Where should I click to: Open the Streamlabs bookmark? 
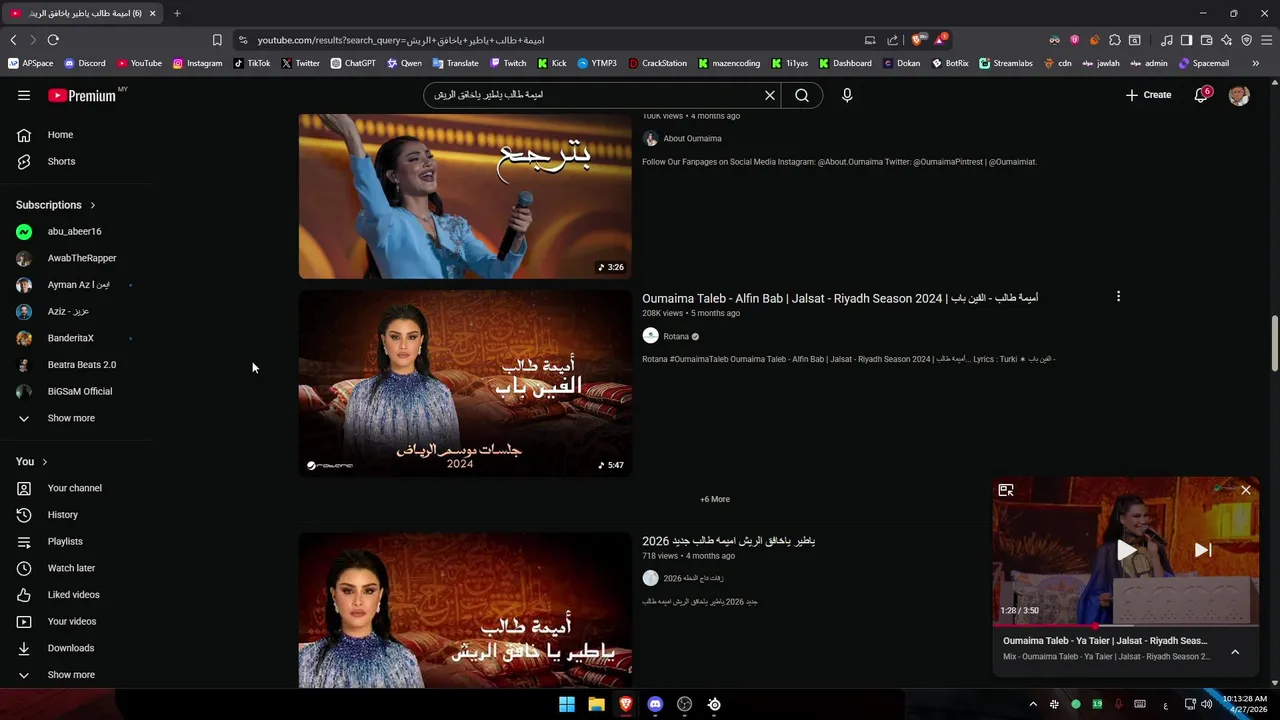tap(1006, 63)
